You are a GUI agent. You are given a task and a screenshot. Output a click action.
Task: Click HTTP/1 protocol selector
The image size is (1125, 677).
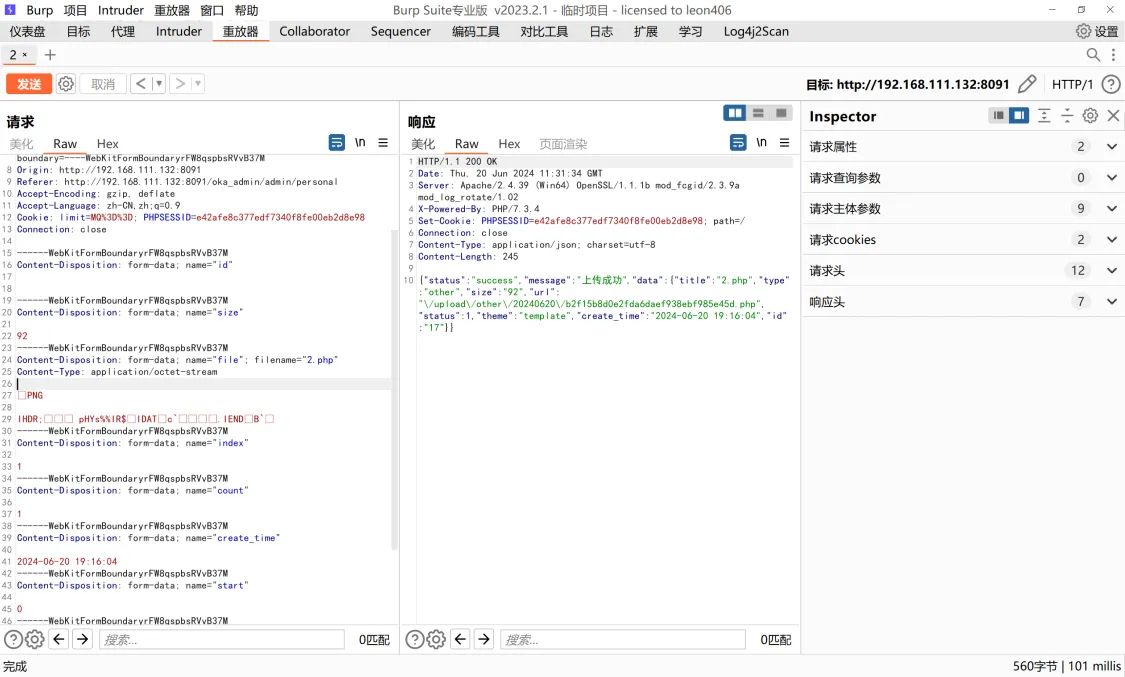pyautogui.click(x=1072, y=85)
